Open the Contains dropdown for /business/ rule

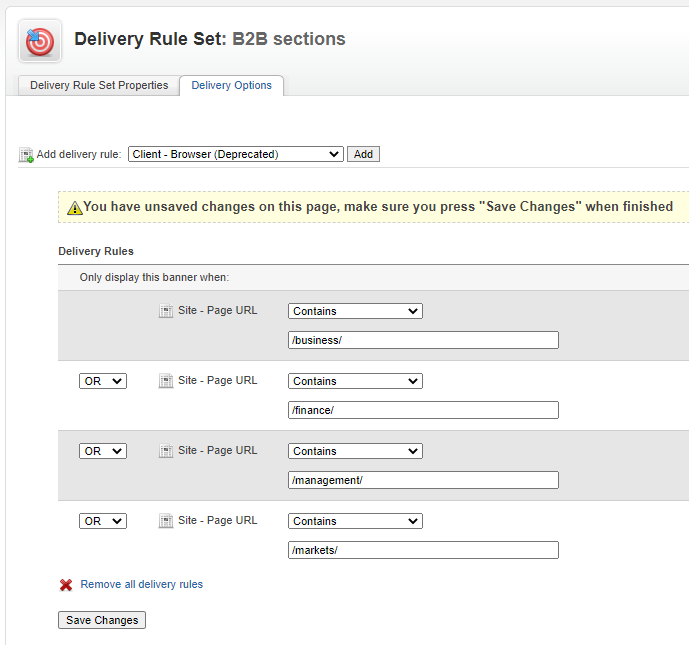[355, 311]
